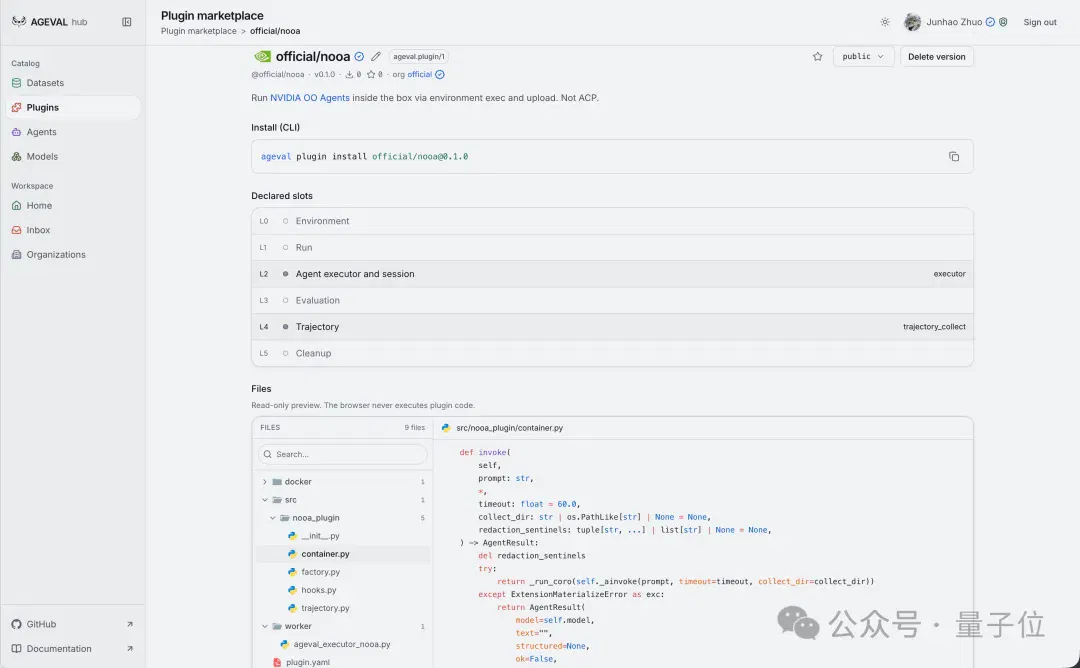Screen dimensions: 1080x668
Task: Focus the file search field
Action: click(x=343, y=454)
